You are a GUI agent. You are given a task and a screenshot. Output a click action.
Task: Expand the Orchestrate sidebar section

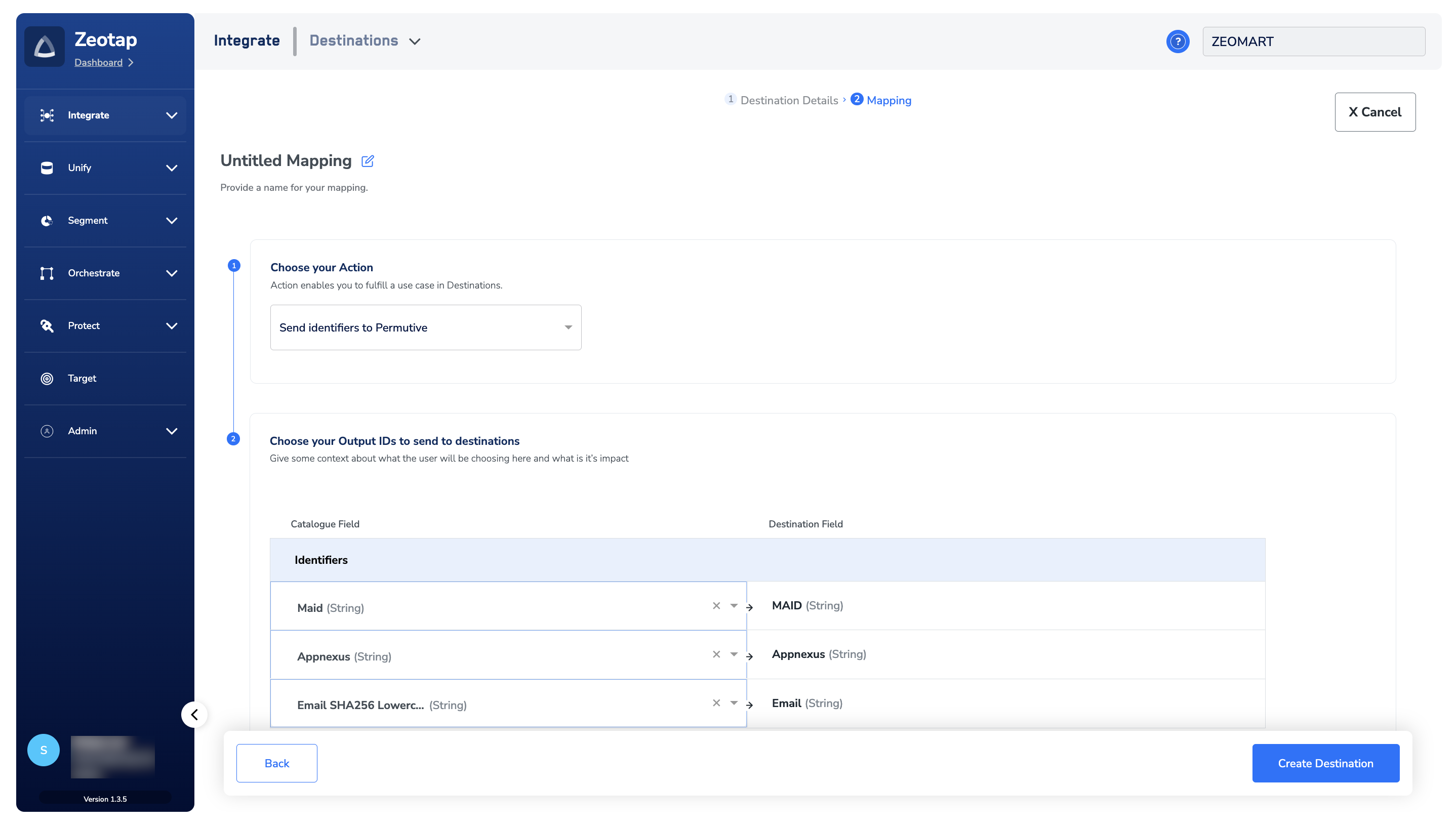(x=106, y=273)
